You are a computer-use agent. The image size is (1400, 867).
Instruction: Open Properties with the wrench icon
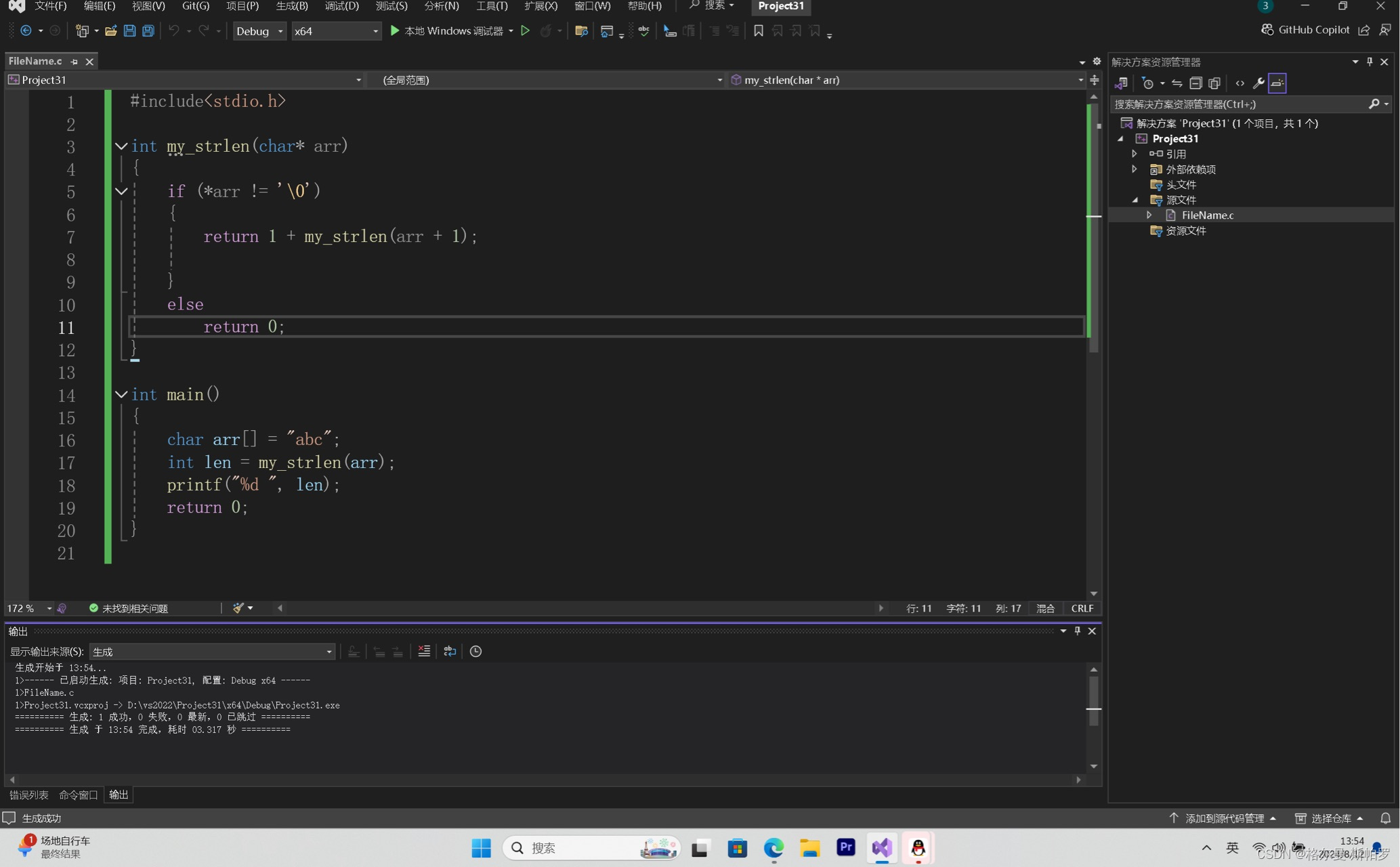click(x=1258, y=83)
